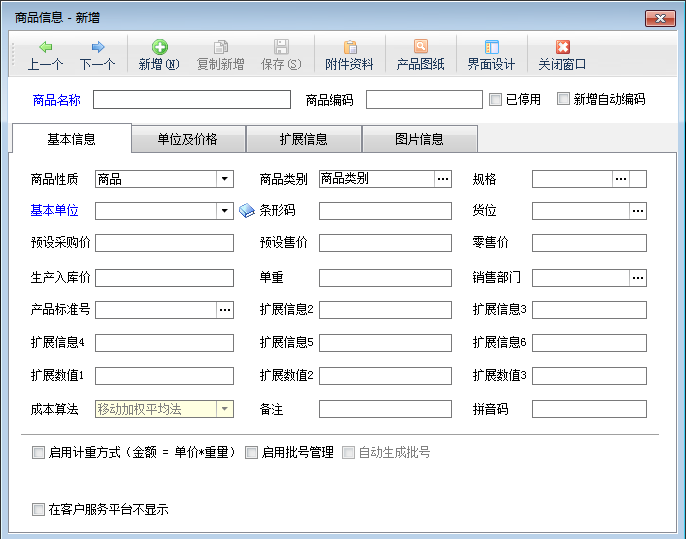Open the 基本单位 dropdown list

(x=224, y=211)
